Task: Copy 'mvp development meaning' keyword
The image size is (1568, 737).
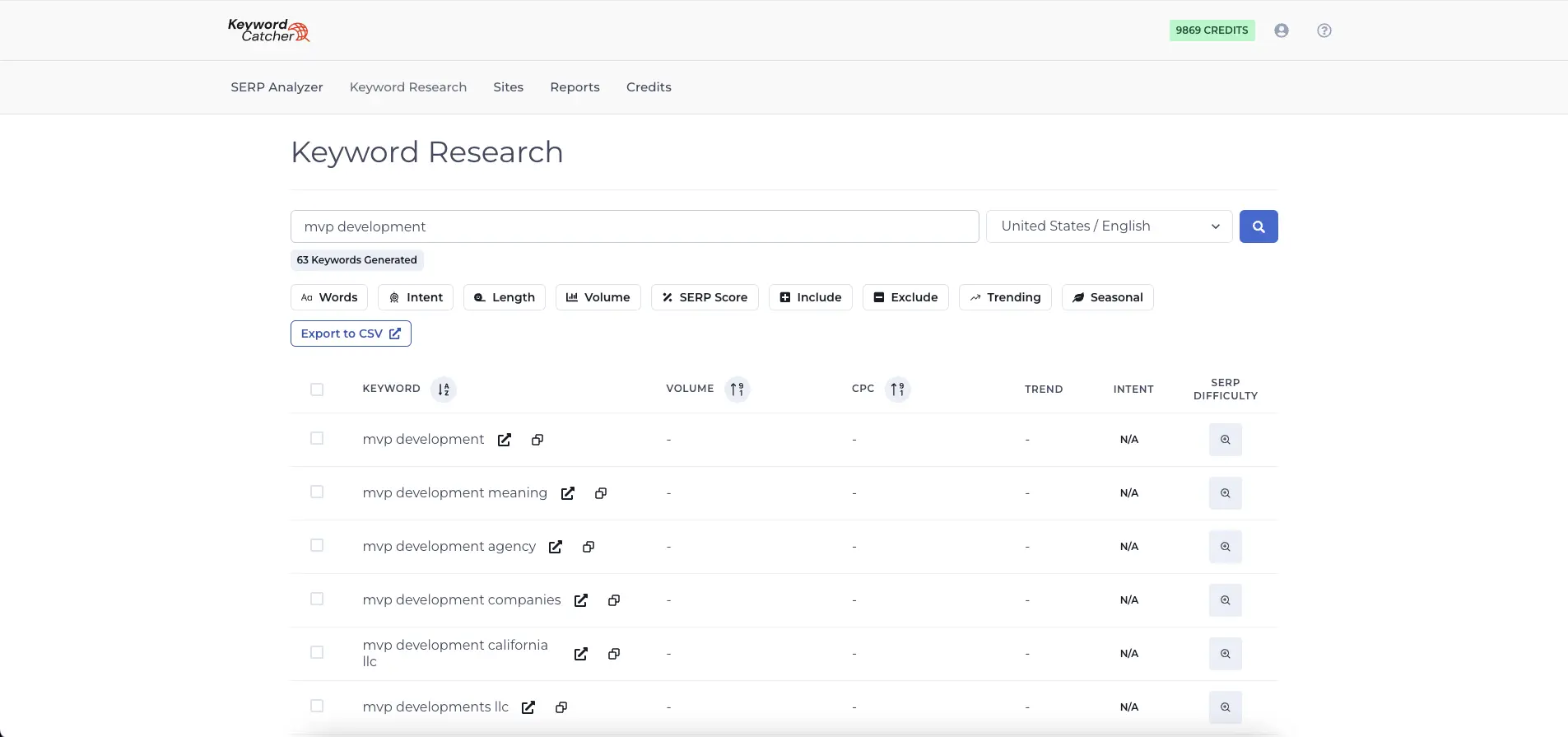Action: (x=601, y=493)
